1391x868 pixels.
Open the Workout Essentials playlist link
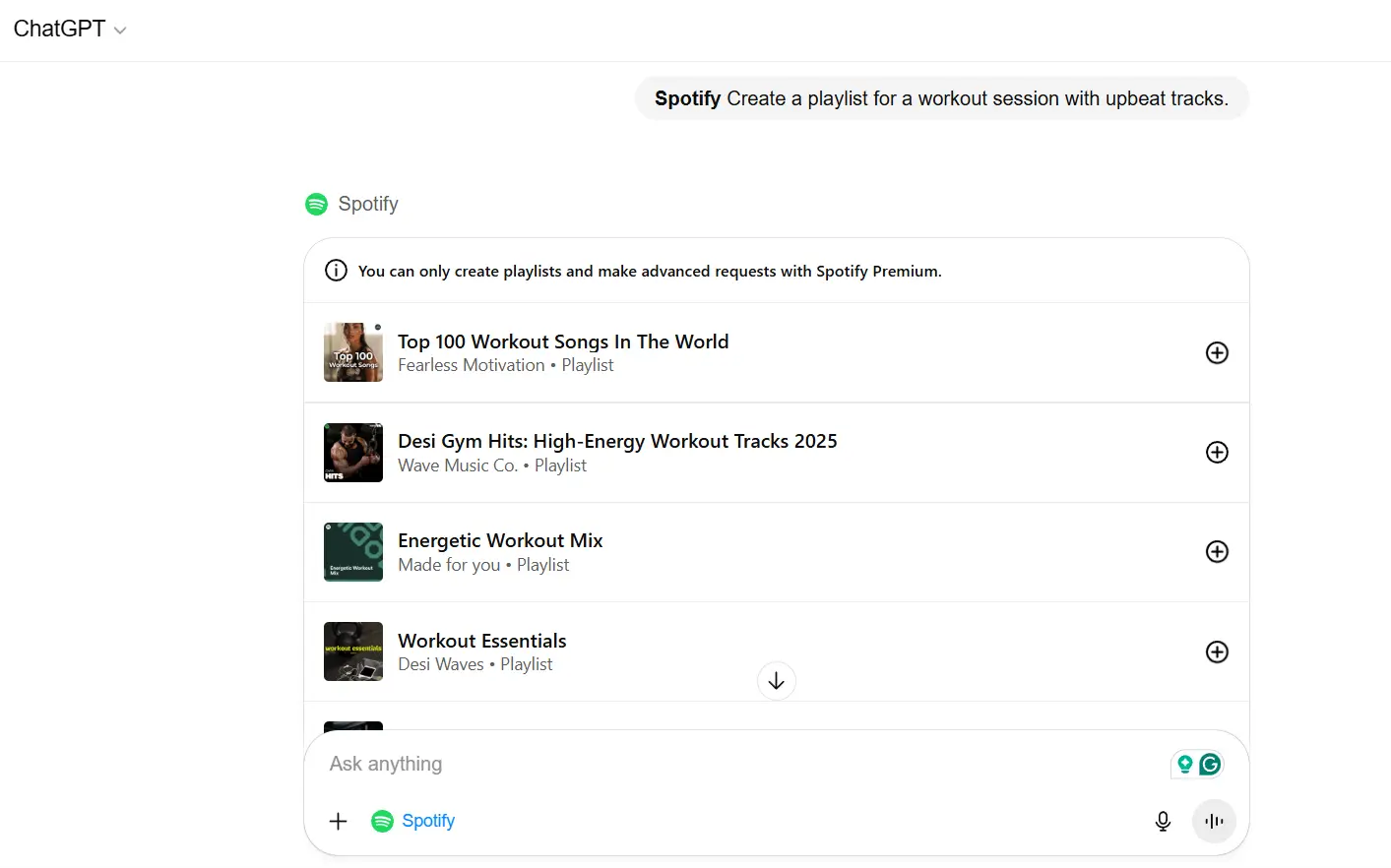tap(481, 641)
